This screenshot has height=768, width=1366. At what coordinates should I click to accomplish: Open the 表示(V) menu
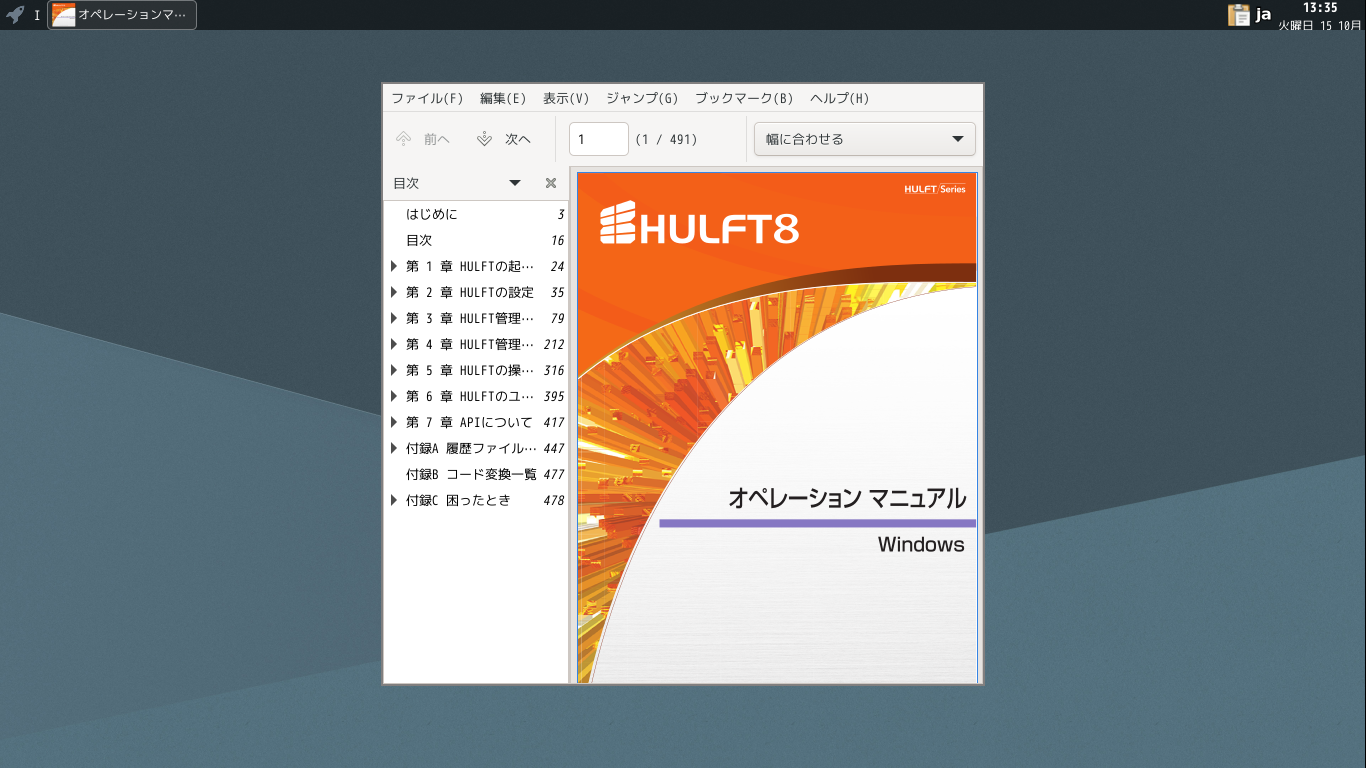tap(566, 98)
